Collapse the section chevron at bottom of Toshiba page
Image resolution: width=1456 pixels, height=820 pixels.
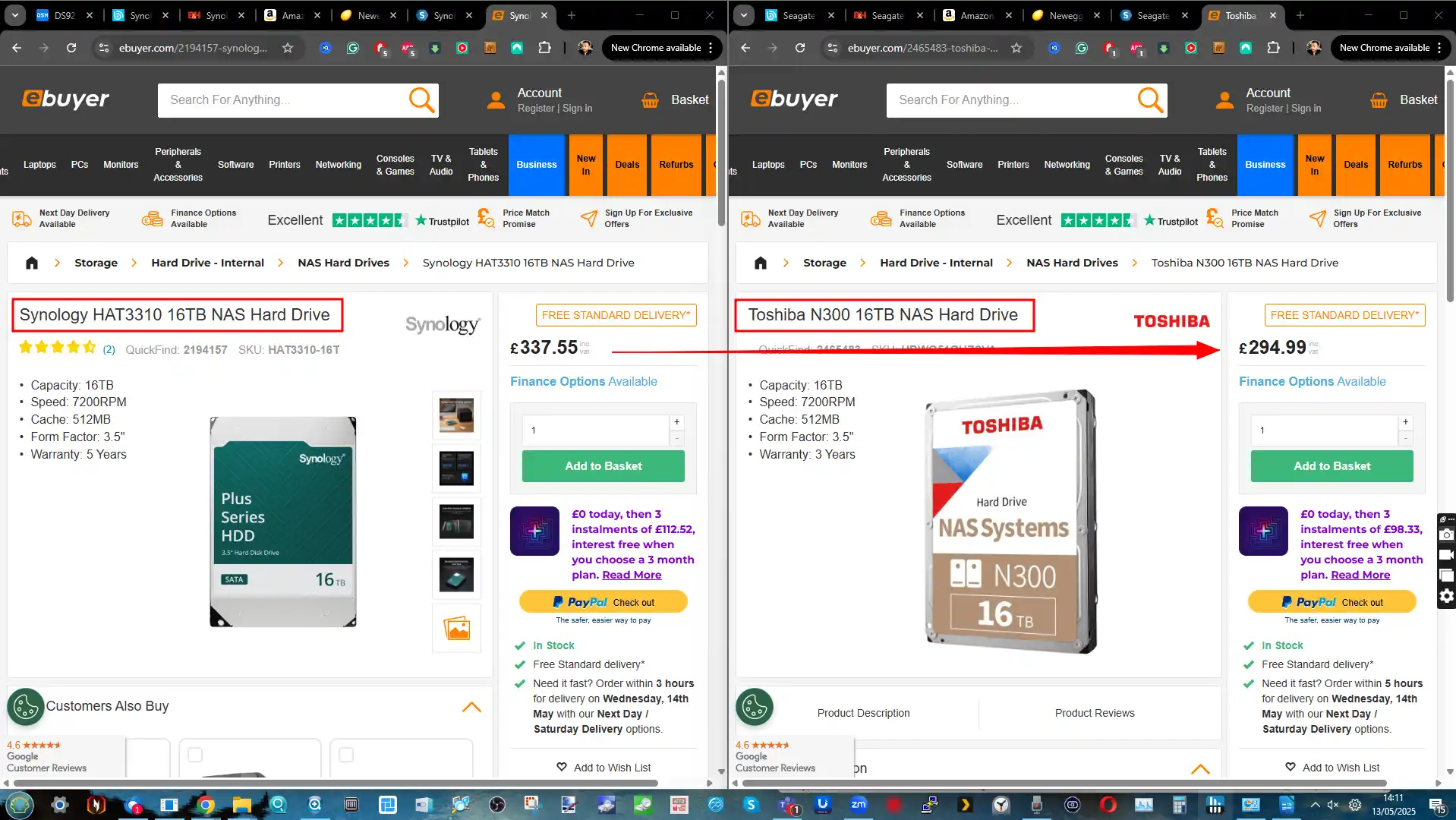tap(1200, 768)
